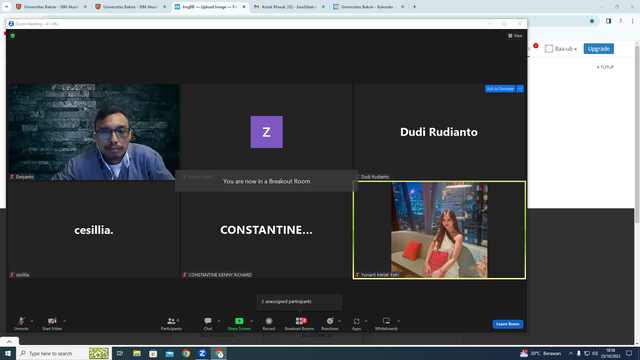Toggle Chrome side panel icon
Screen dimensions: 640x360
[608, 21]
